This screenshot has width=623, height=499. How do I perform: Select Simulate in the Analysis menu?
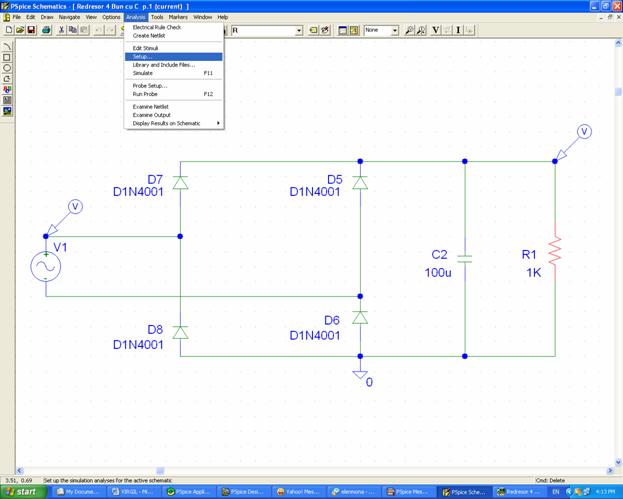tap(143, 73)
